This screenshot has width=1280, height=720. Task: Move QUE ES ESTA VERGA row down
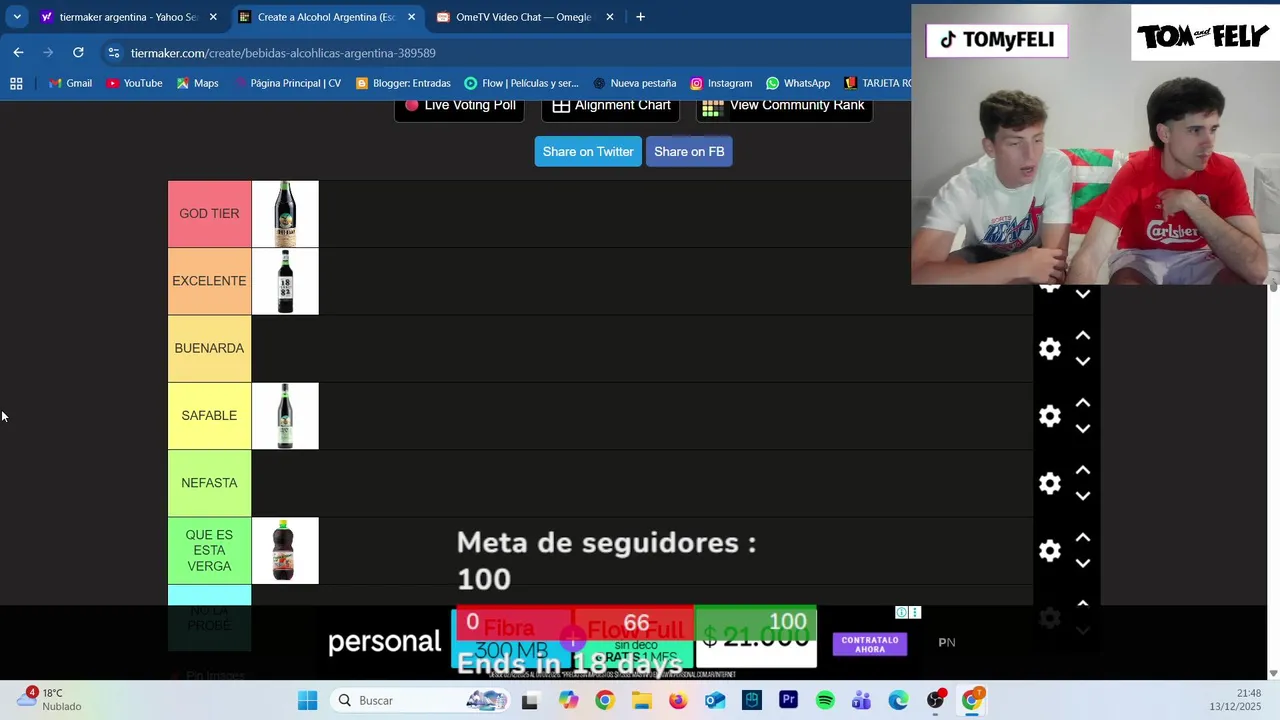click(x=1083, y=563)
